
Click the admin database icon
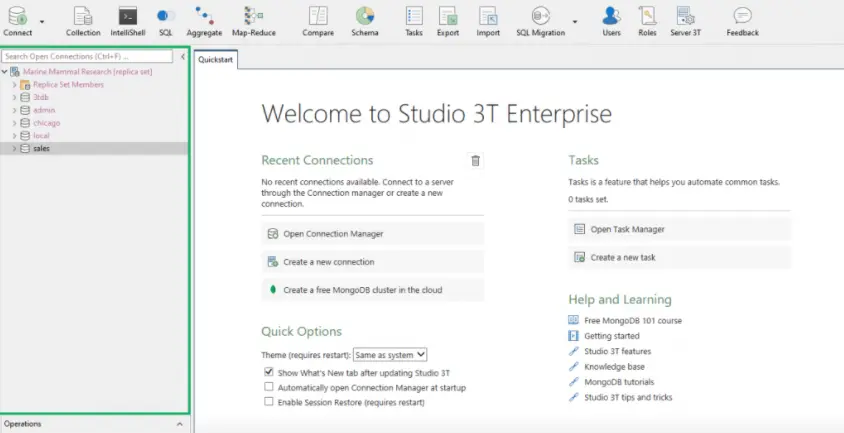click(x=25, y=110)
